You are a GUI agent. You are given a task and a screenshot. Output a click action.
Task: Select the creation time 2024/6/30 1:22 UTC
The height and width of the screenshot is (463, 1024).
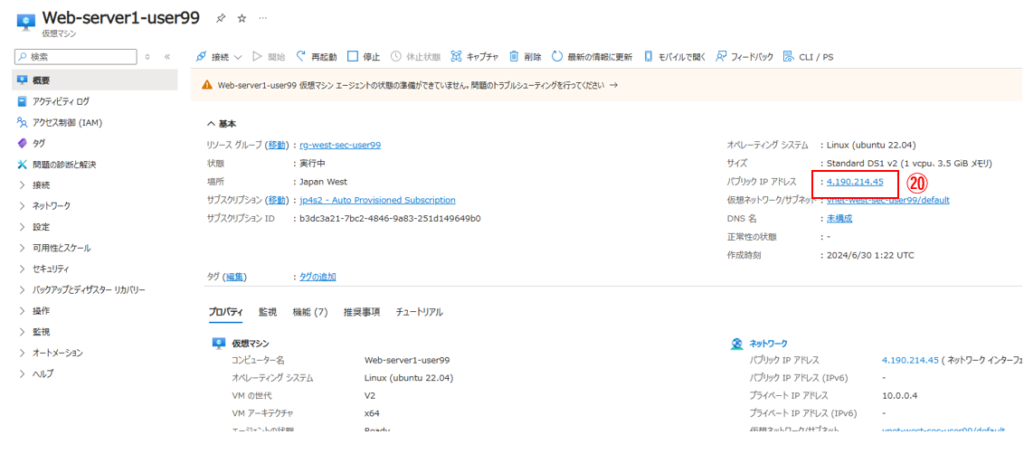[871, 255]
